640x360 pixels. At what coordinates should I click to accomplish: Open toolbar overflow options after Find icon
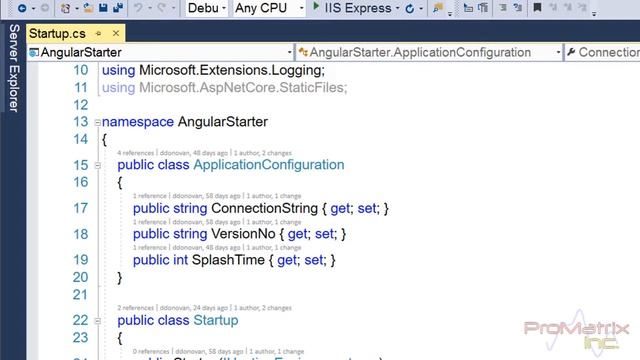pos(450,14)
